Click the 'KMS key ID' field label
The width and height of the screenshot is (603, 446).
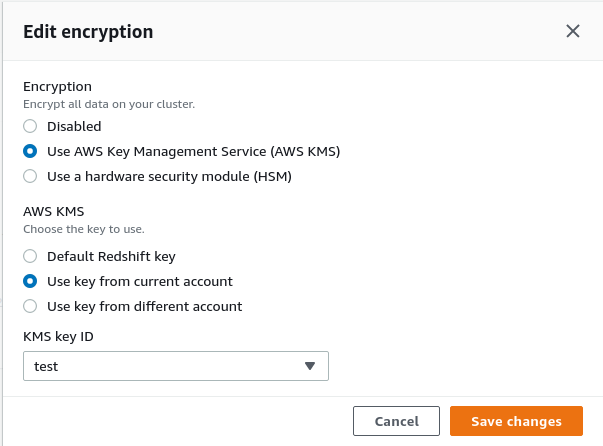pyautogui.click(x=58, y=337)
